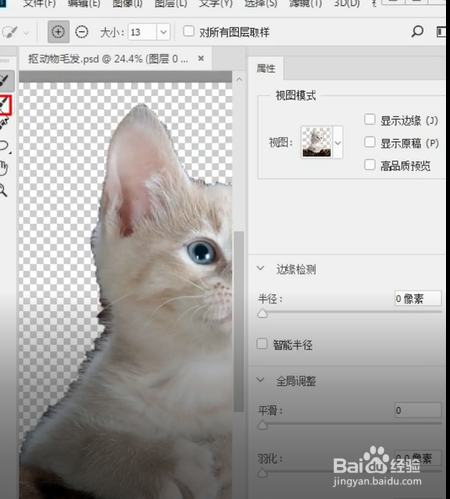
Task: Enable 显示边缘 (J) checkbox
Action: point(370,120)
